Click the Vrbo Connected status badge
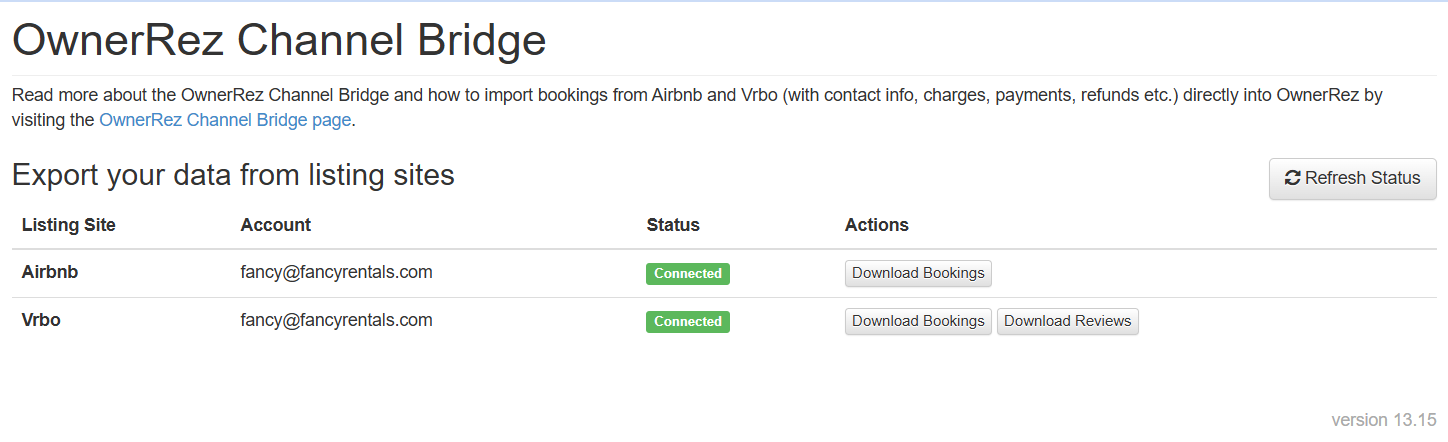 click(x=688, y=322)
